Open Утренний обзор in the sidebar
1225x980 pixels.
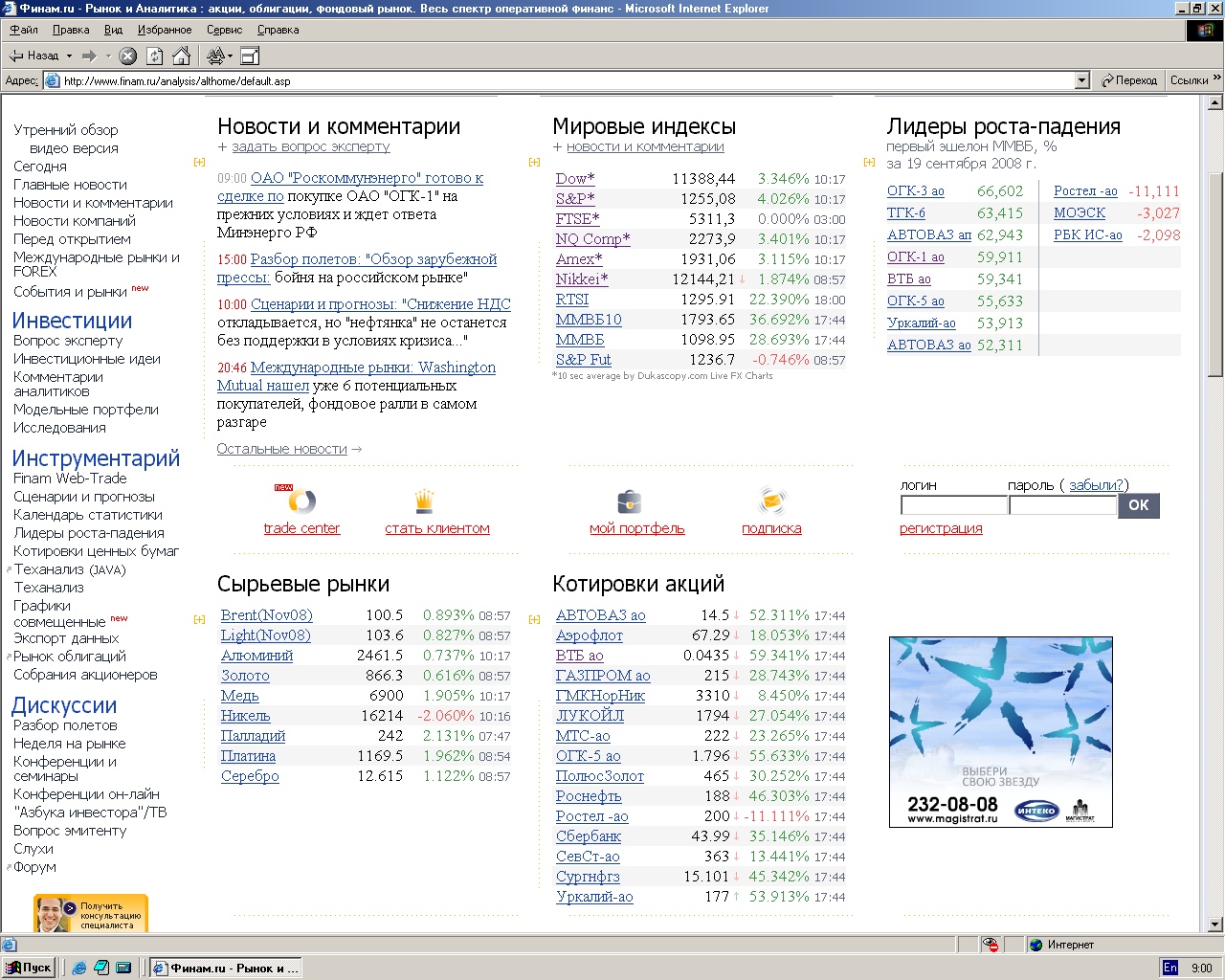(66, 130)
